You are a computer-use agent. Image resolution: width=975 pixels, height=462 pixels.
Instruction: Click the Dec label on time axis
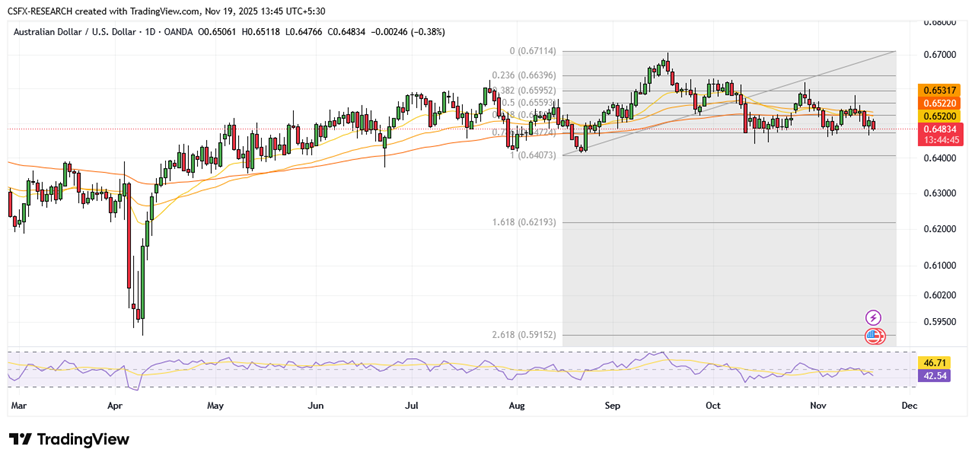point(909,406)
